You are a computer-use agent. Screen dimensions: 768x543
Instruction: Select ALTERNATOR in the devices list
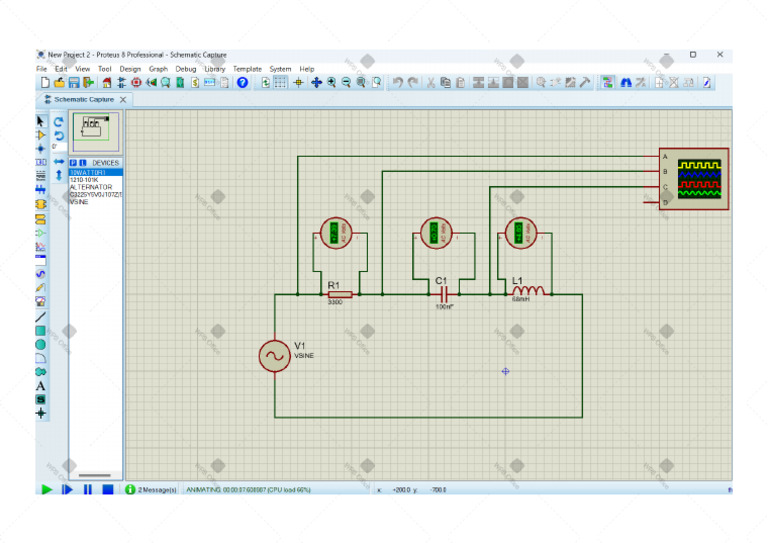point(91,187)
